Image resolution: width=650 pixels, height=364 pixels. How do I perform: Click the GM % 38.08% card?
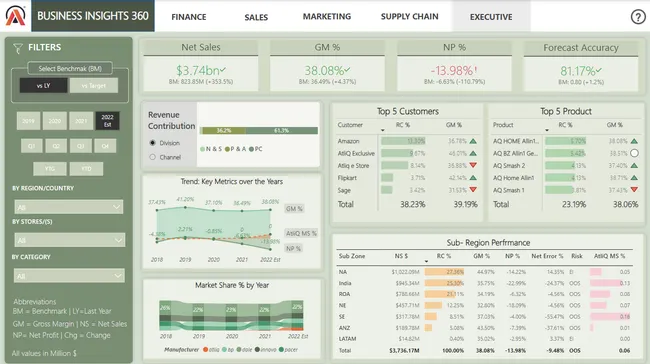pos(327,66)
